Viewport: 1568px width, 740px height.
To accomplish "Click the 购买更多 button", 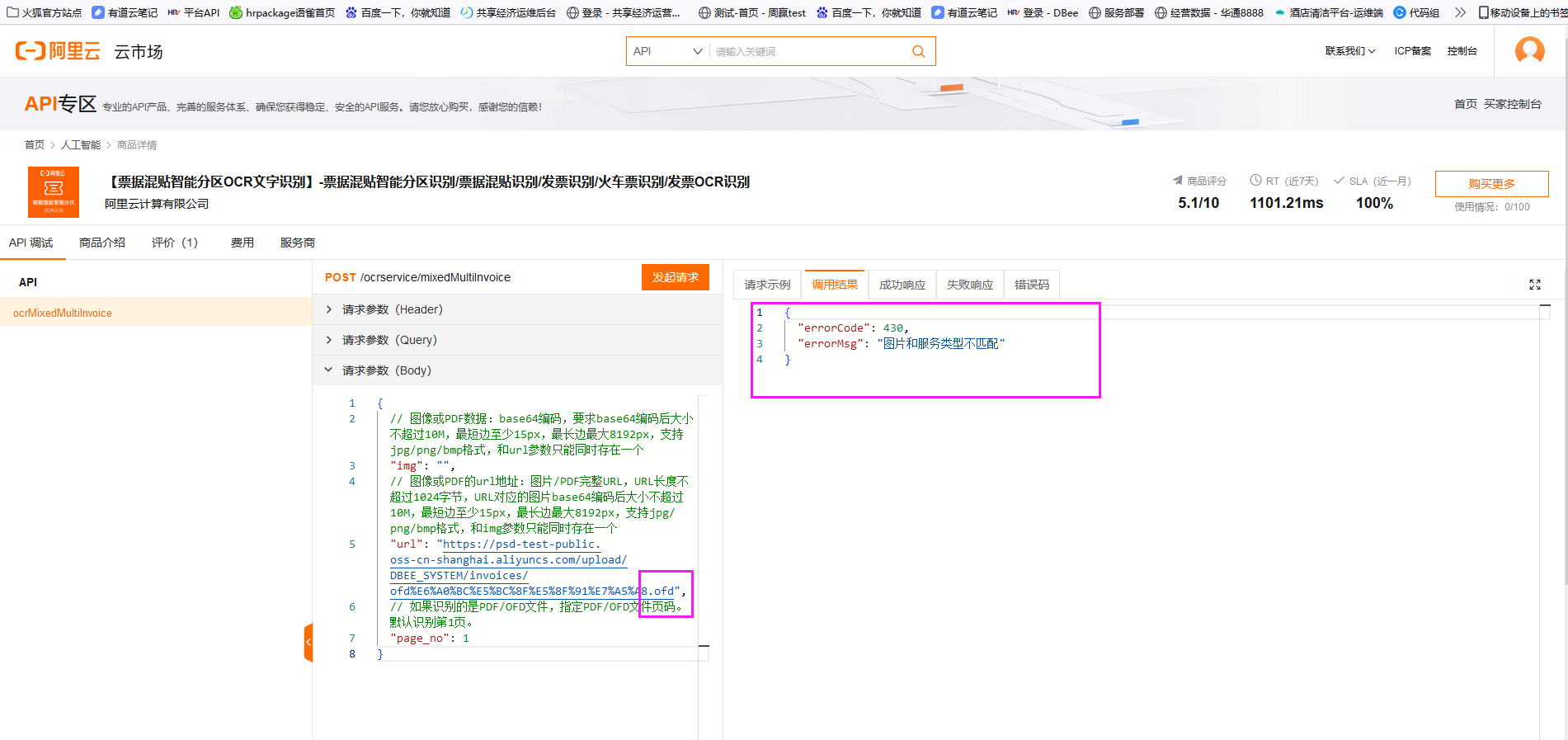I will (x=1491, y=183).
